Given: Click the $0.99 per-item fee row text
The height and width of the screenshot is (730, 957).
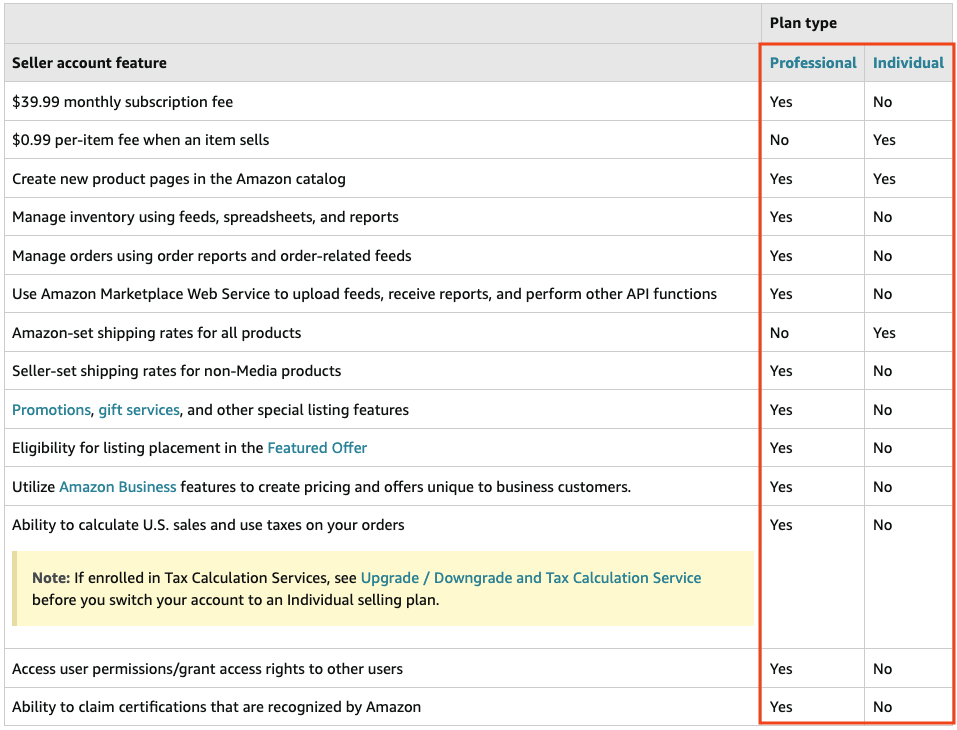Looking at the screenshot, I should [140, 140].
